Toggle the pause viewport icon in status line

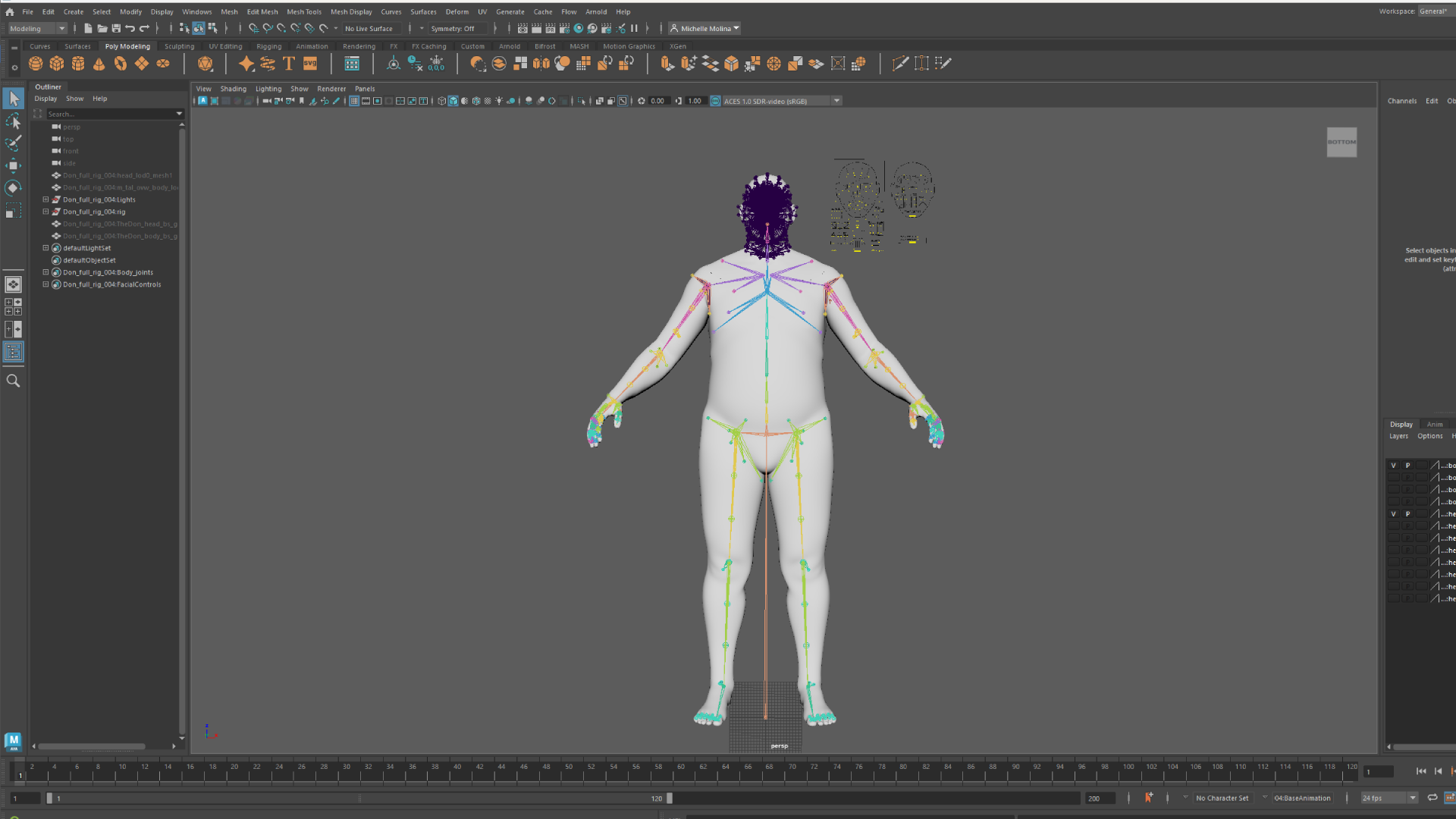(634, 29)
